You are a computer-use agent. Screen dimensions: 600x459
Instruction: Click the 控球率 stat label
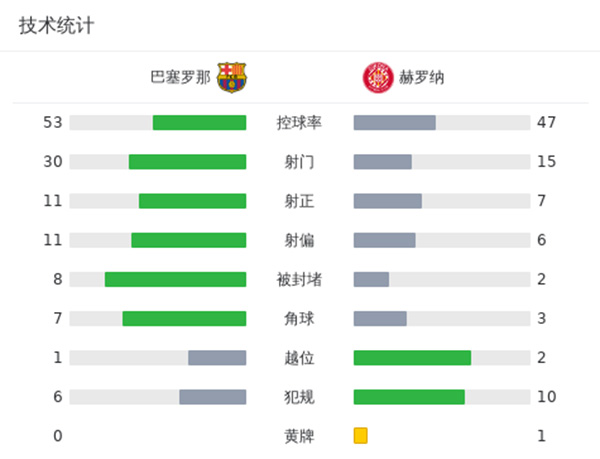[x=299, y=123]
